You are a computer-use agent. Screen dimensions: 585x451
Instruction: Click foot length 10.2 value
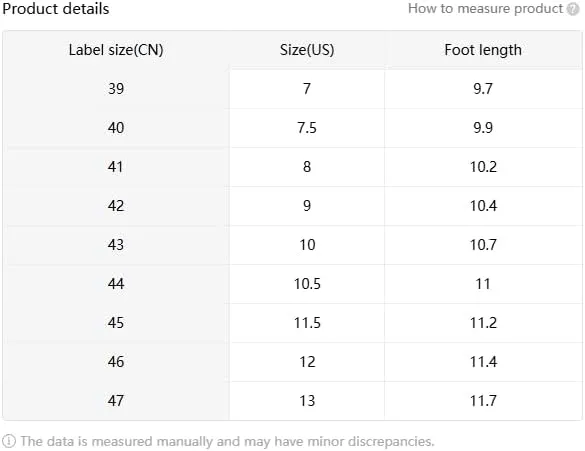pyautogui.click(x=483, y=167)
